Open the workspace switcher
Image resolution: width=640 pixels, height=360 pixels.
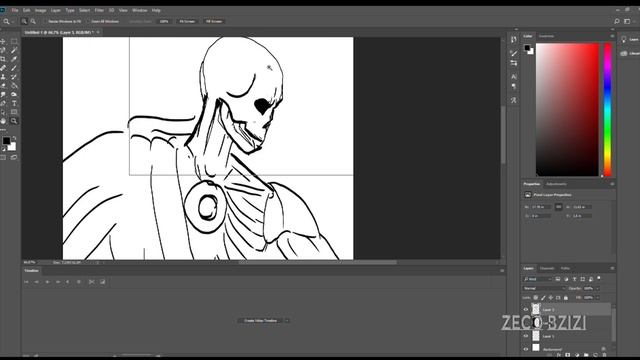click(627, 21)
